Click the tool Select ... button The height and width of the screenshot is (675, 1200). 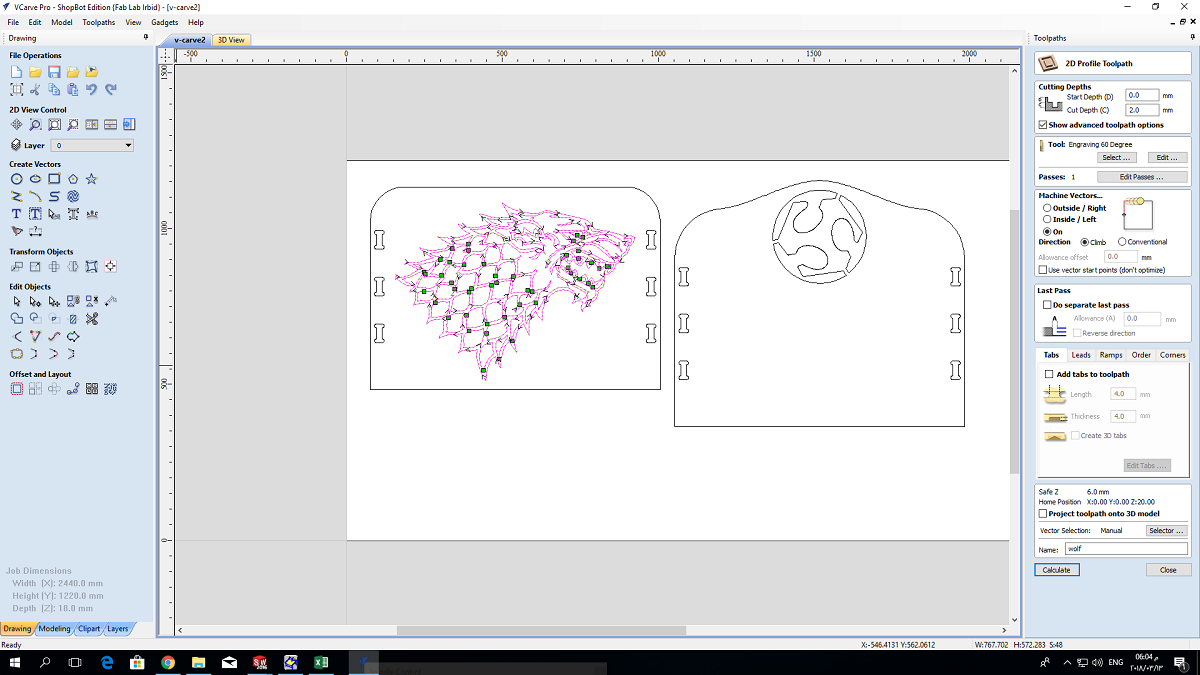[x=1116, y=158]
